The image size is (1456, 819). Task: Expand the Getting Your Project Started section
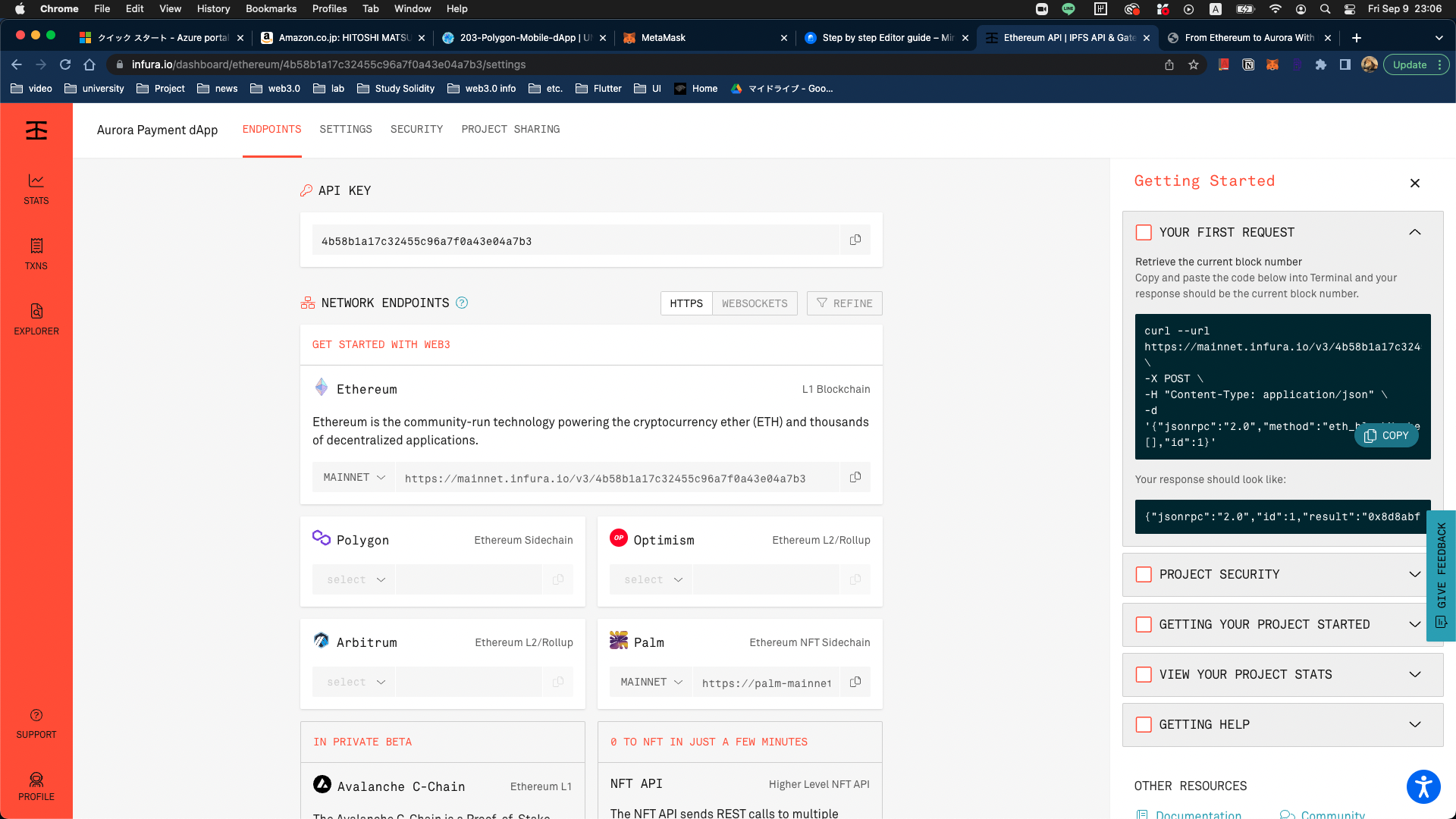pos(1415,624)
